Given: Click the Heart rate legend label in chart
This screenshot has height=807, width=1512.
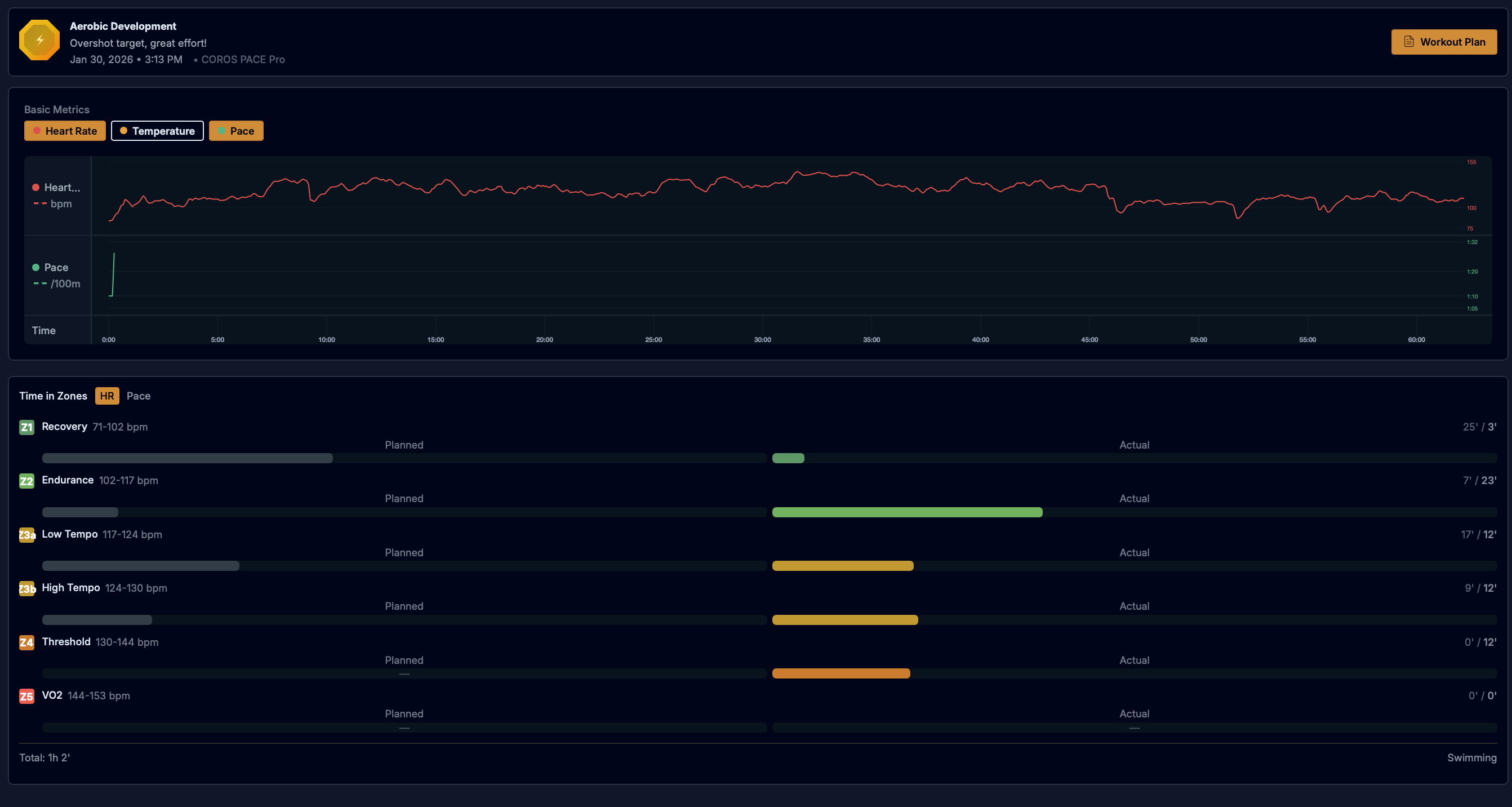Looking at the screenshot, I should click(61, 187).
